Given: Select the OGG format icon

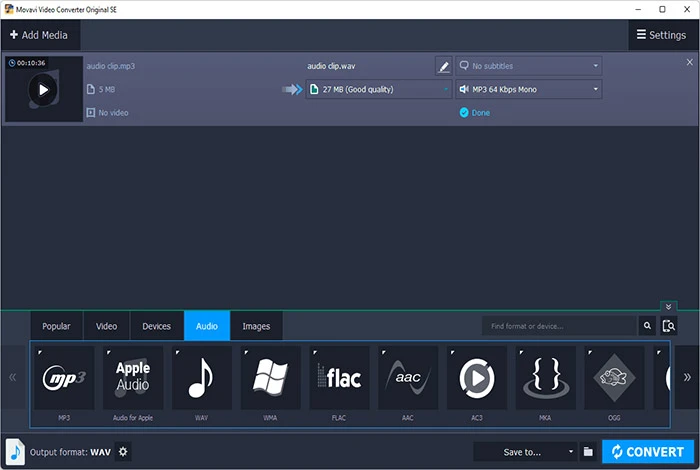Looking at the screenshot, I should (614, 377).
